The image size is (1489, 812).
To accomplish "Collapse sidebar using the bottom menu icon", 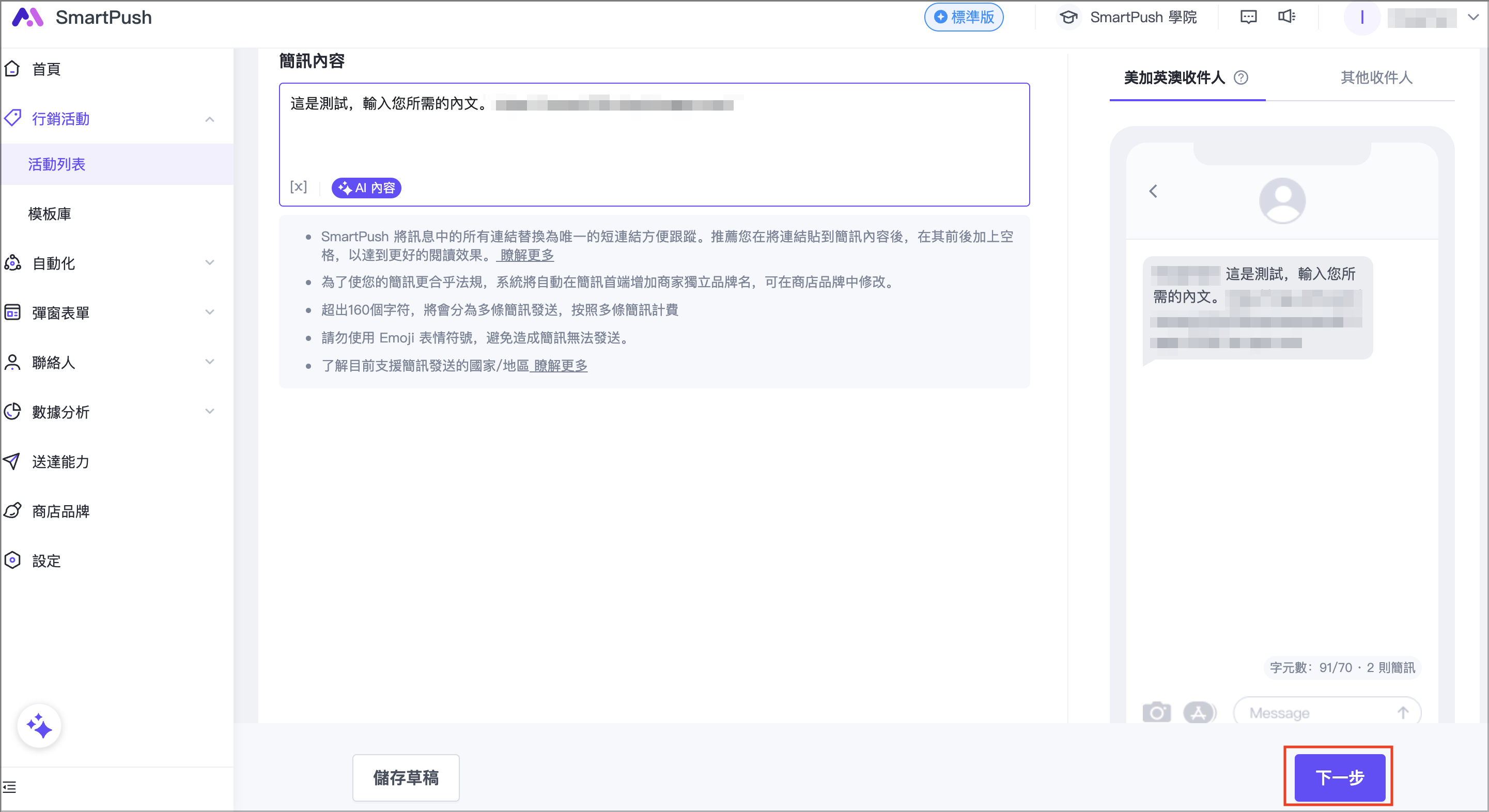I will [x=10, y=787].
